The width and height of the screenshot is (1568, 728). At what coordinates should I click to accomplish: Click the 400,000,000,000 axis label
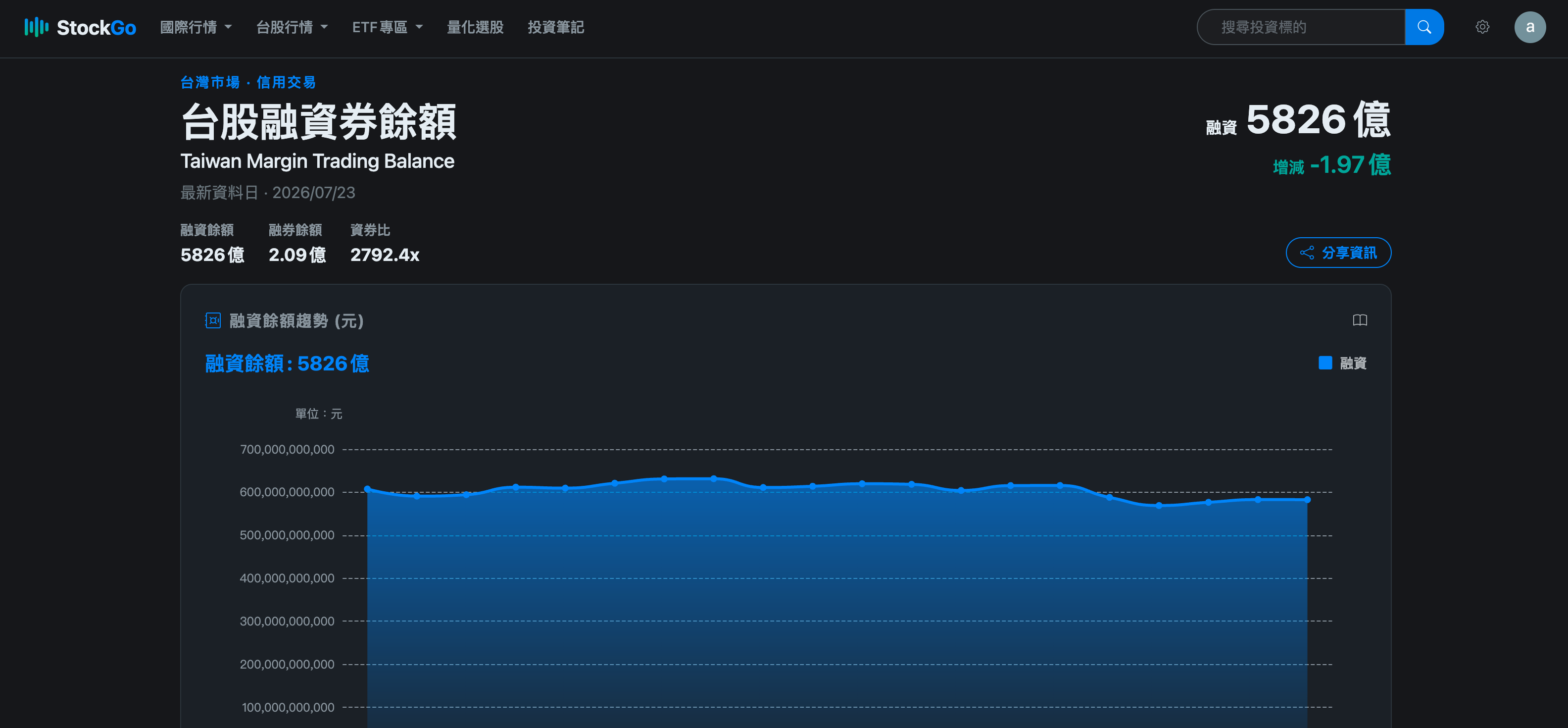[x=287, y=578]
